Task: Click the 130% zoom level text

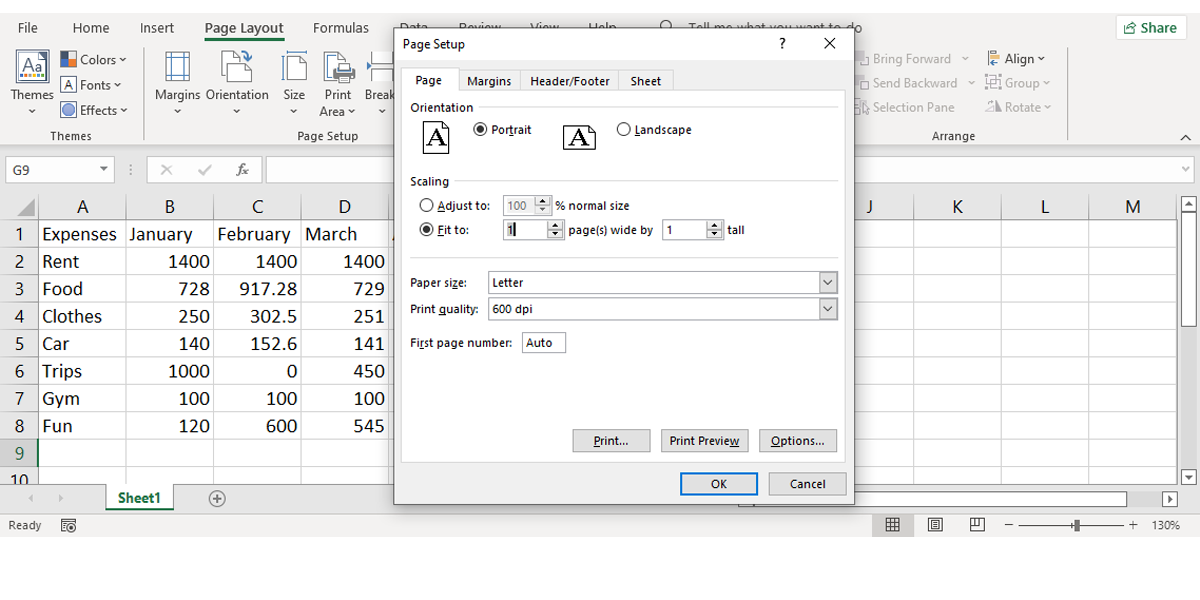Action: tap(1166, 525)
